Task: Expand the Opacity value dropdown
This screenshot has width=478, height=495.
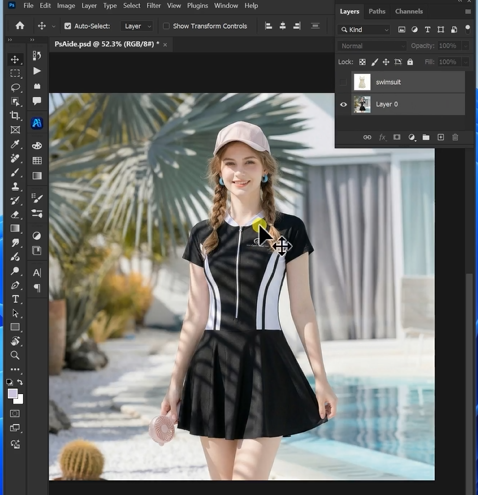Action: [466, 46]
